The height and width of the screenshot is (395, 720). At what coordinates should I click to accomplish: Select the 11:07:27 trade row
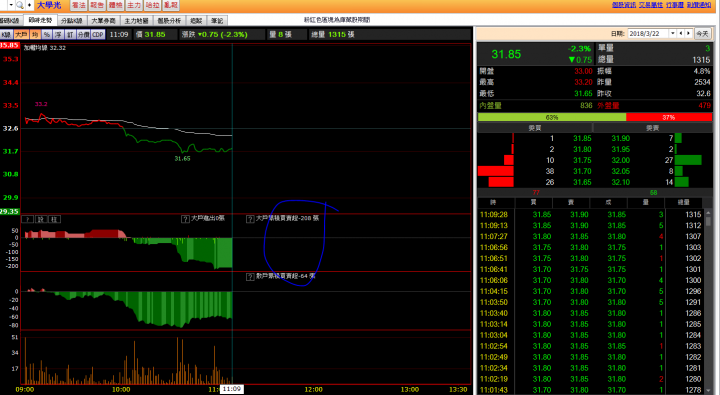tap(591, 237)
